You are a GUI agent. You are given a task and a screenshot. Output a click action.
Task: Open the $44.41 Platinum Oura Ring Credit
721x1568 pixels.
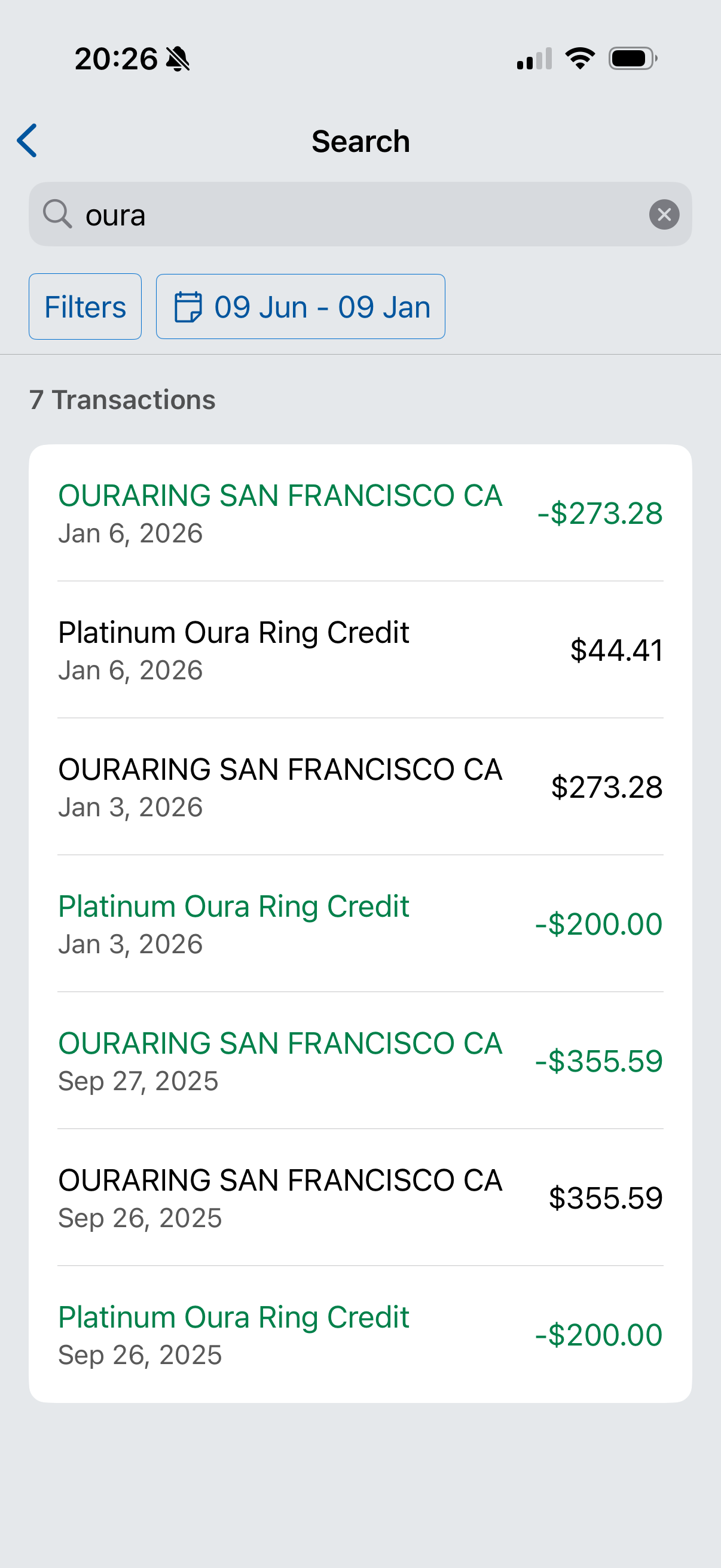tap(360, 650)
